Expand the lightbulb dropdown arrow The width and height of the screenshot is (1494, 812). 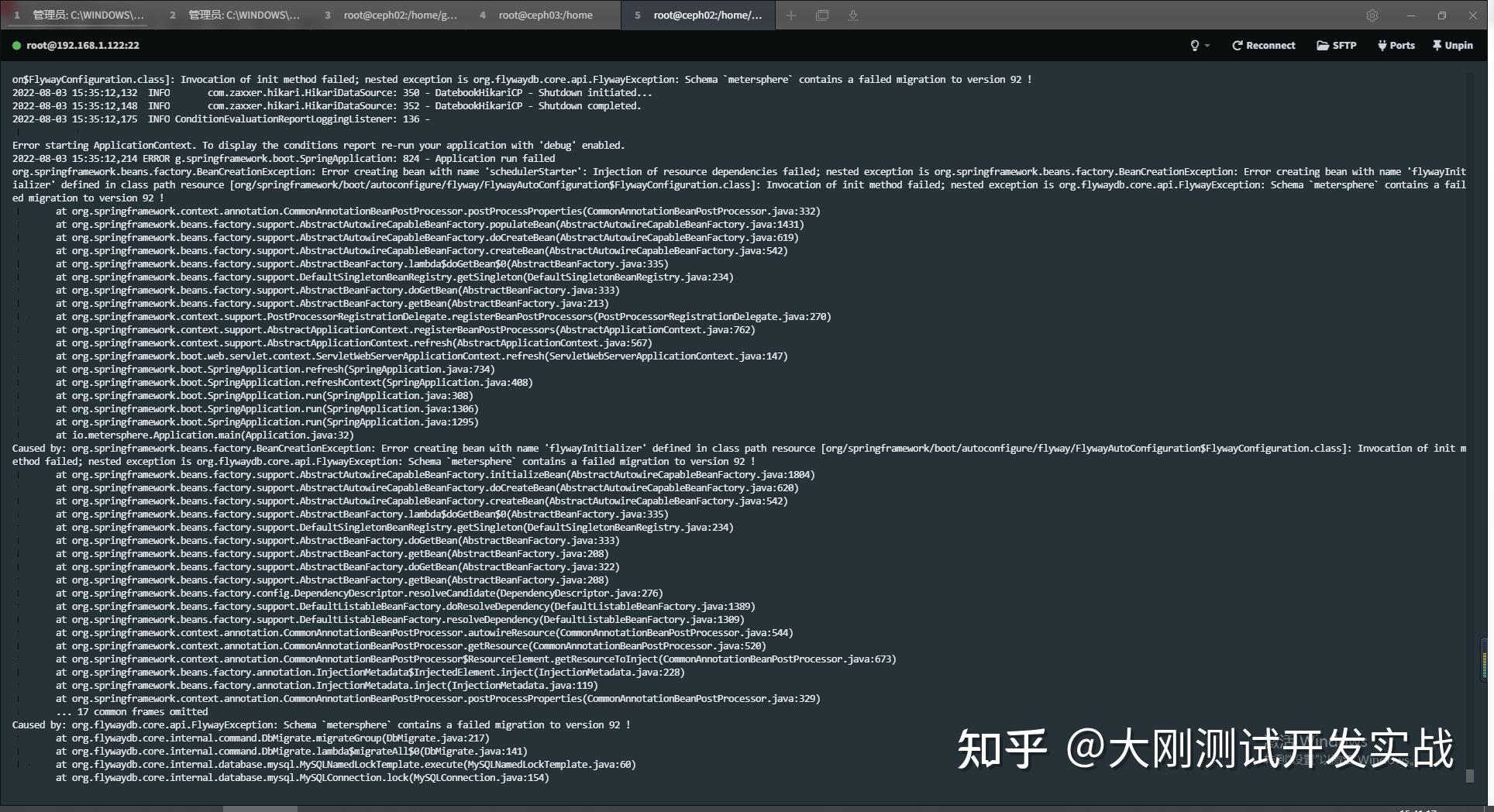[x=1206, y=45]
